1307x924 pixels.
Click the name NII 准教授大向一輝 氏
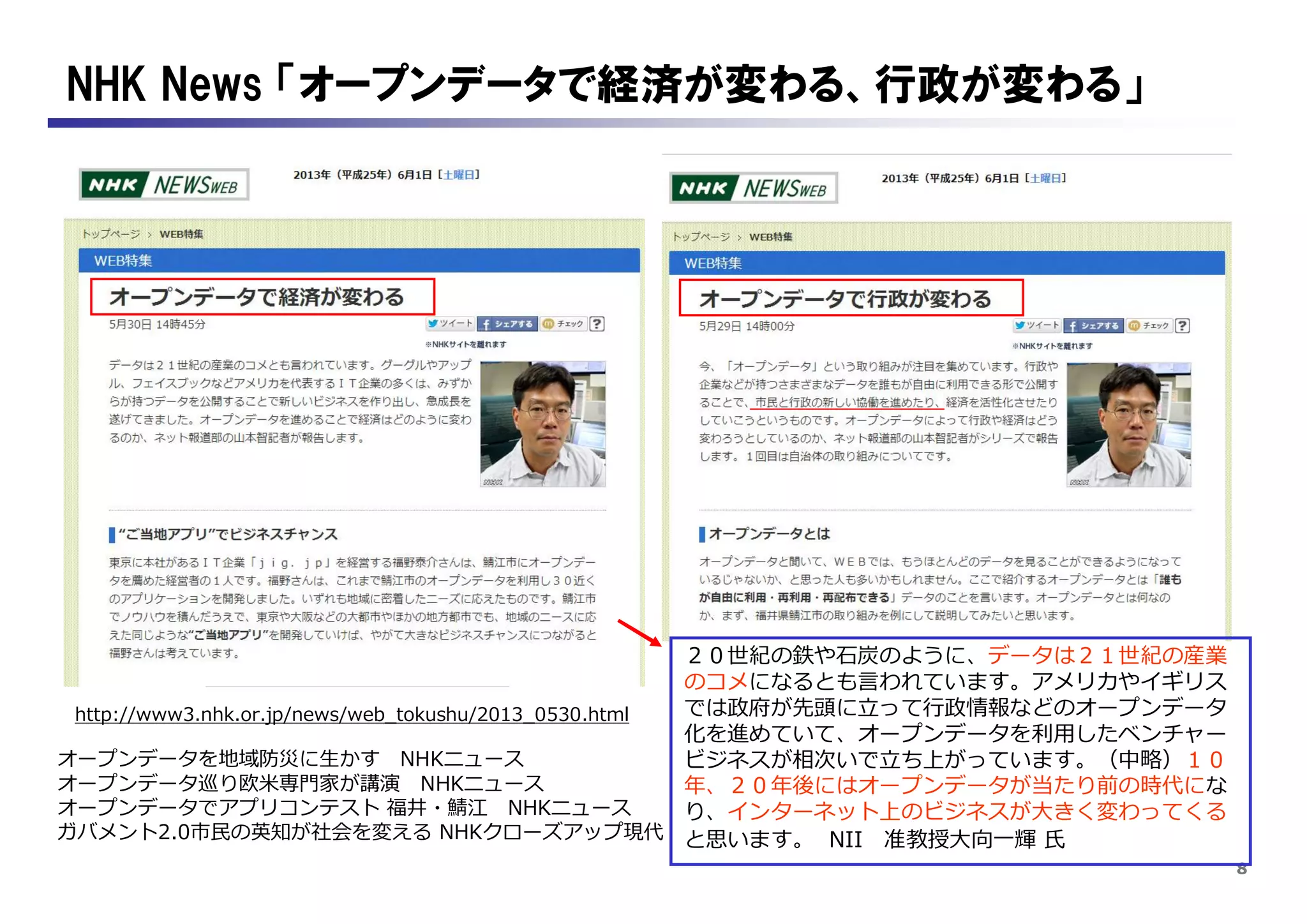(947, 839)
